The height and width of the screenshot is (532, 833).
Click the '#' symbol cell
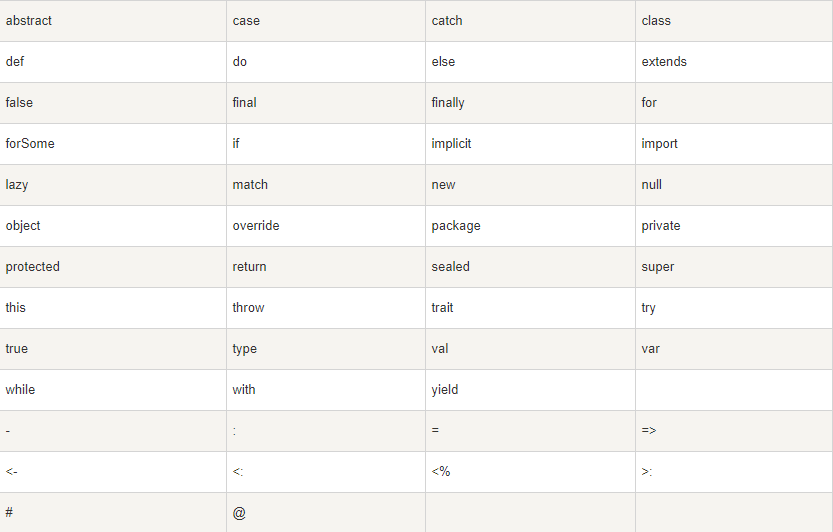pyautogui.click(x=9, y=513)
